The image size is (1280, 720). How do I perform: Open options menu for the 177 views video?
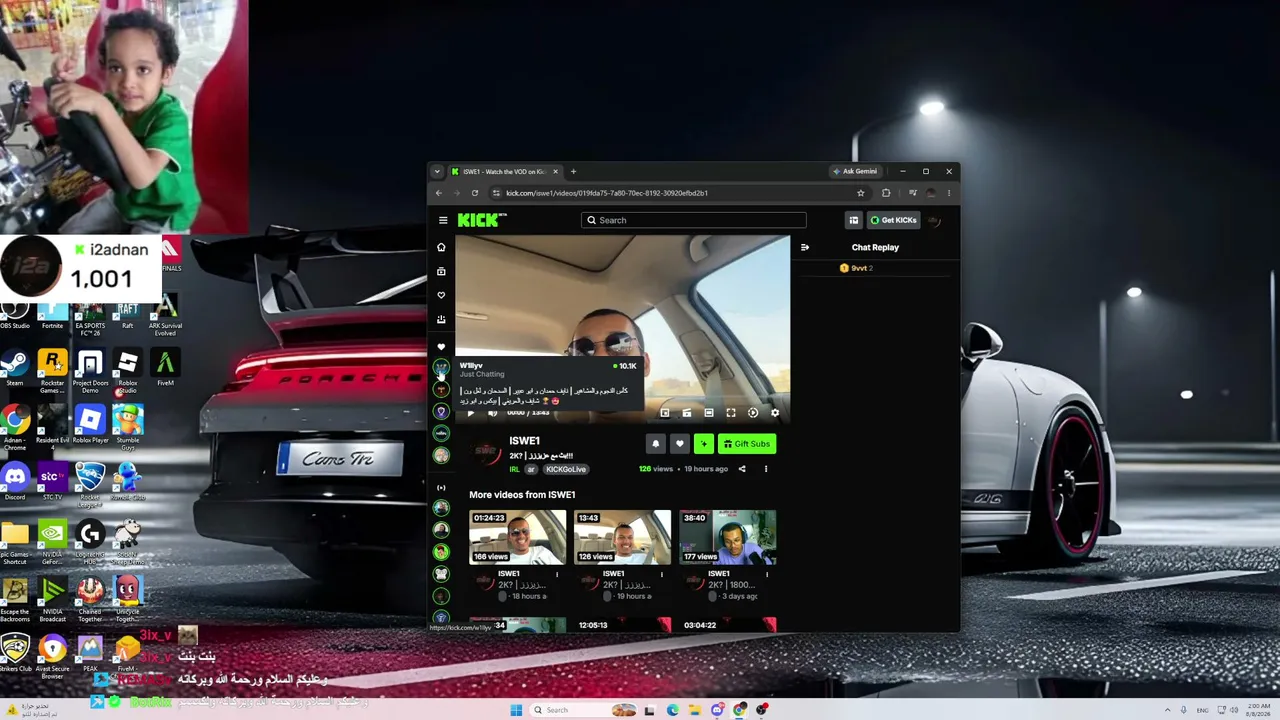point(767,575)
